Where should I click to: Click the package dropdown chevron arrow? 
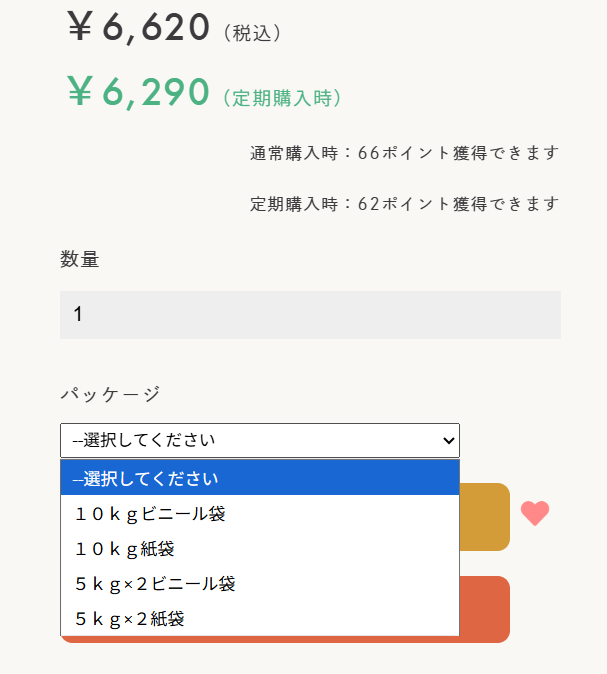(x=447, y=440)
